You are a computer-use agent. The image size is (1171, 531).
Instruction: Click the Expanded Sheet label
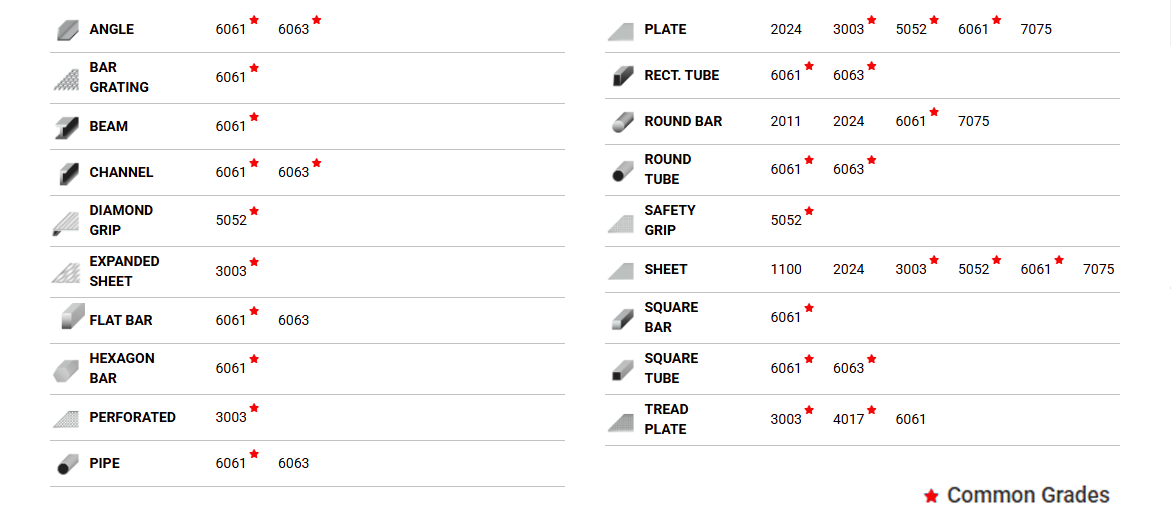point(124,271)
